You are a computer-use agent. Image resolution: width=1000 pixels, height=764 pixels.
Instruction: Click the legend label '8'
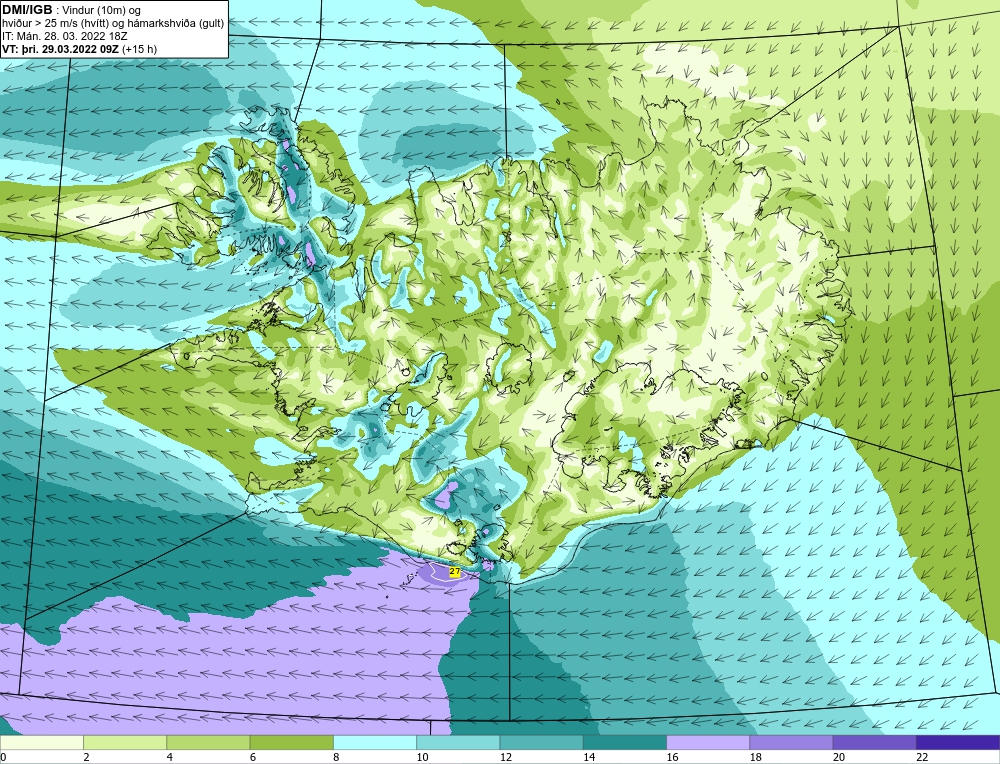click(x=335, y=757)
